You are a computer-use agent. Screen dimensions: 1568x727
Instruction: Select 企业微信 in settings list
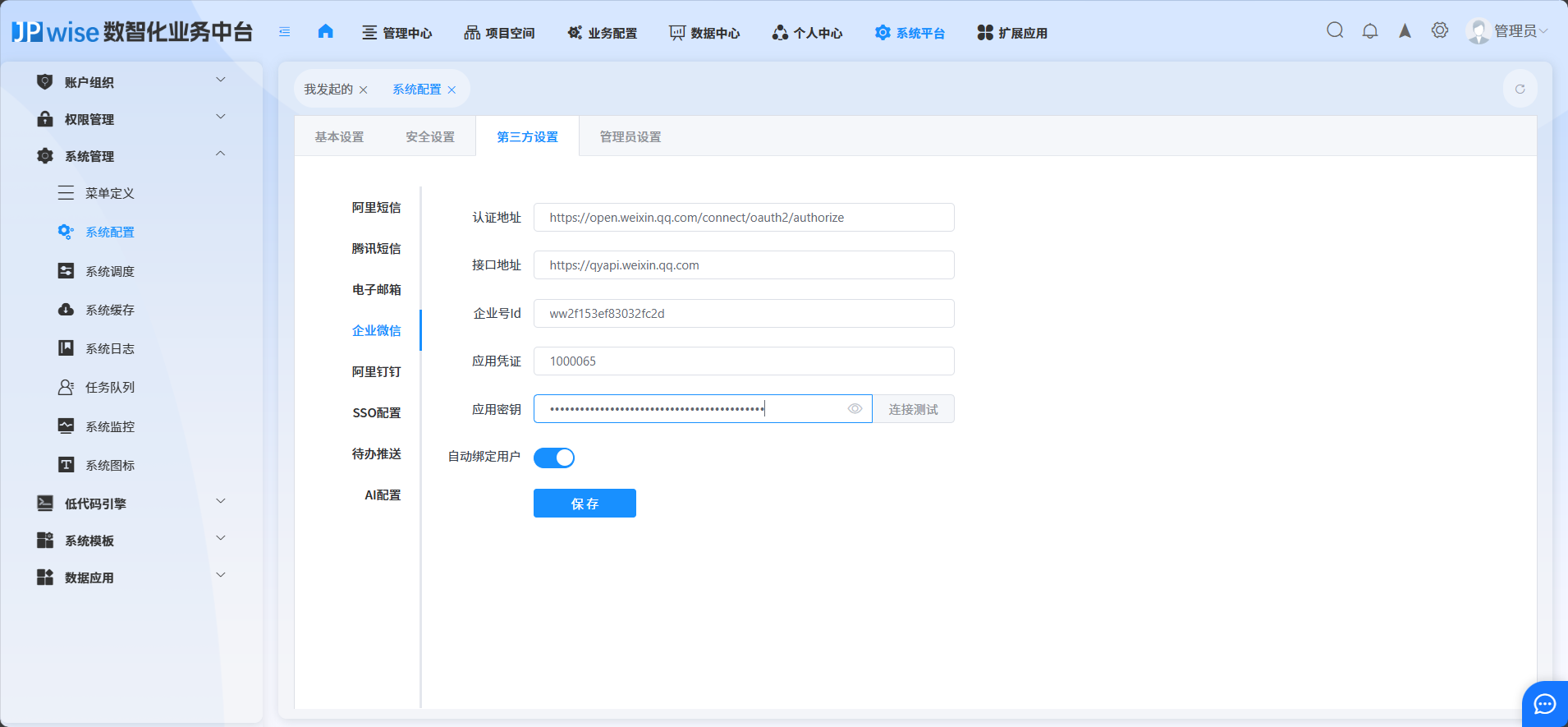pos(377,331)
